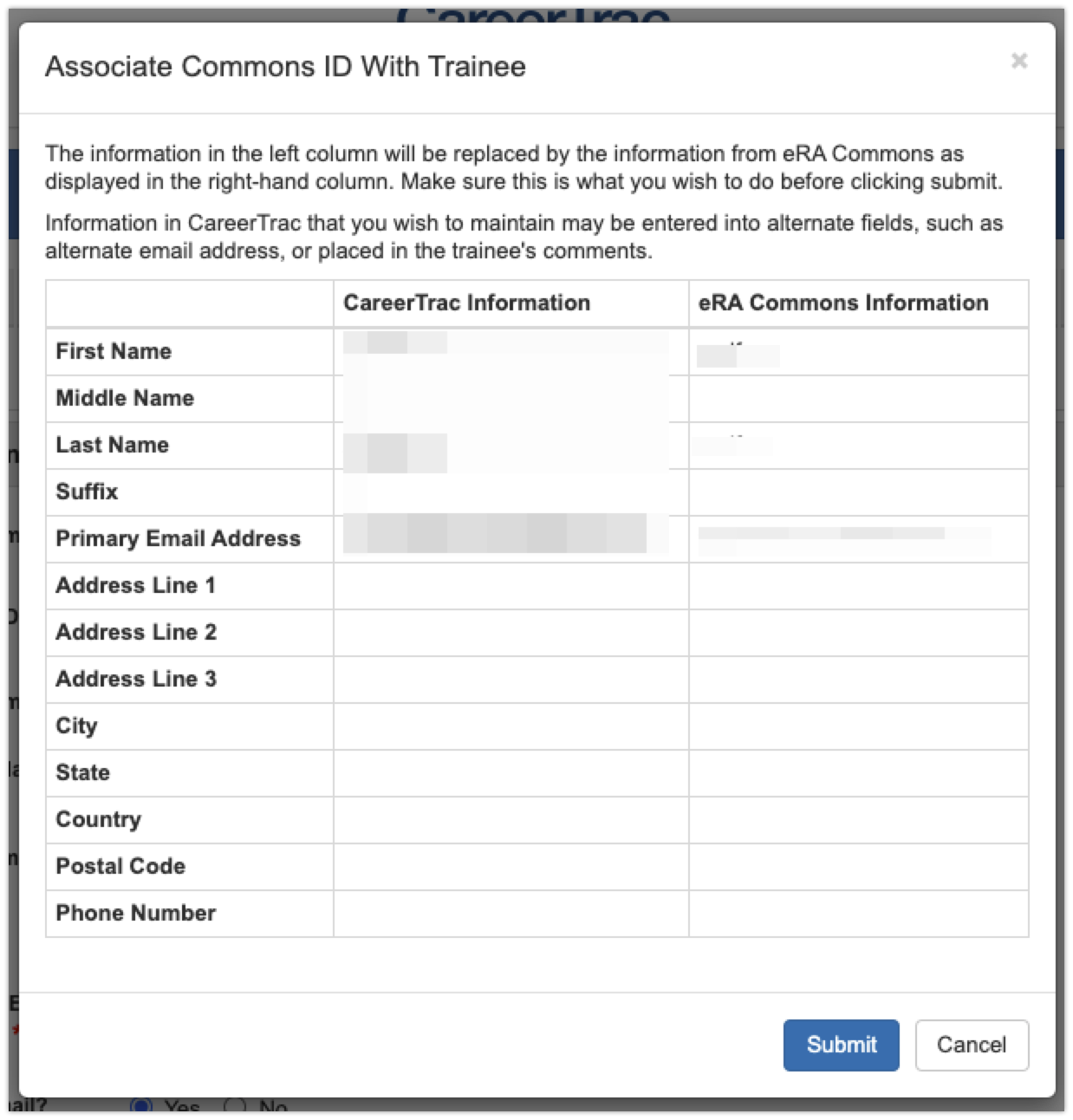
Task: Click the Suffix row label
Action: click(x=87, y=492)
